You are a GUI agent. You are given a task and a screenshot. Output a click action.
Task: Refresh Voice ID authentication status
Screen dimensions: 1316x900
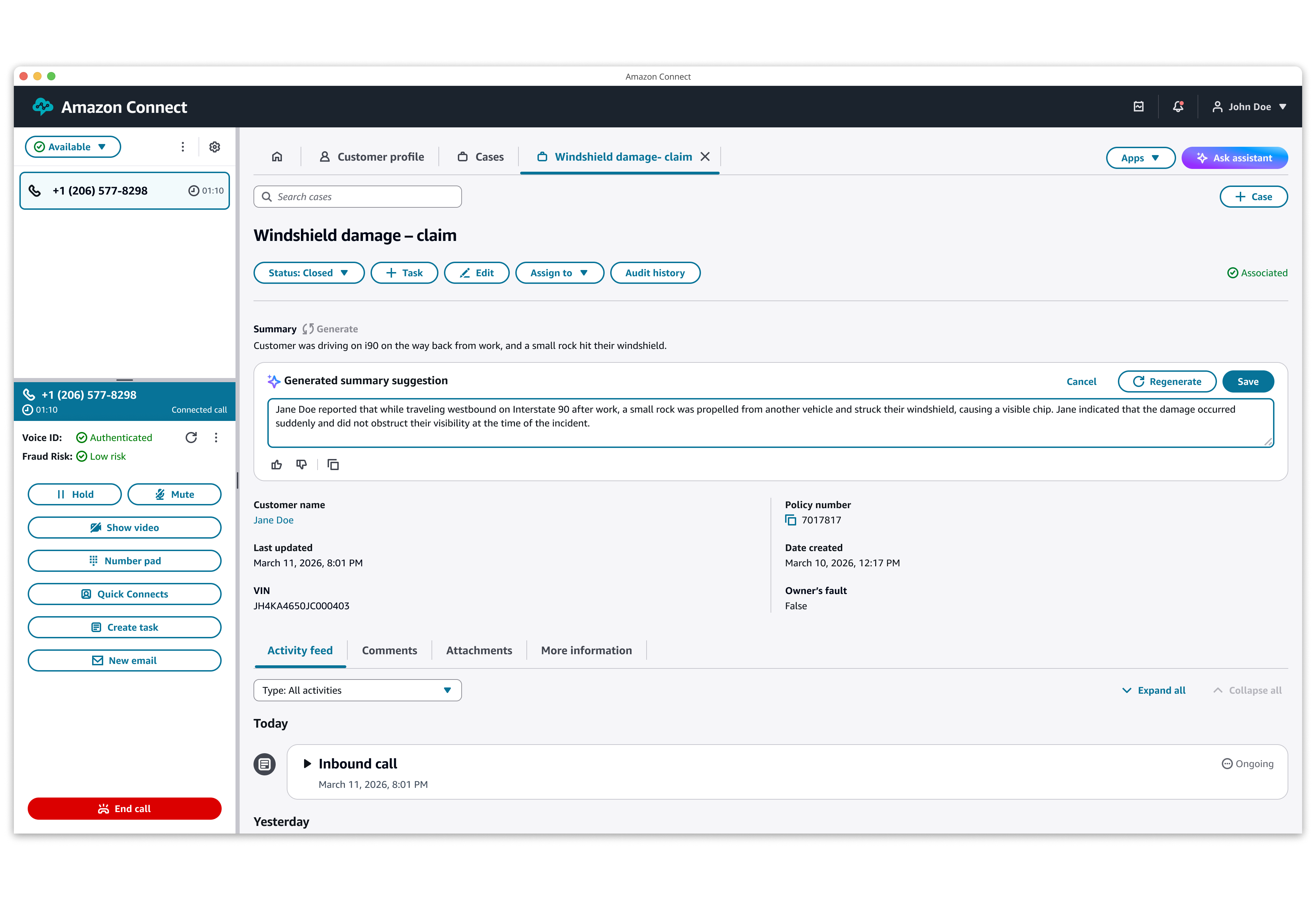coord(192,438)
